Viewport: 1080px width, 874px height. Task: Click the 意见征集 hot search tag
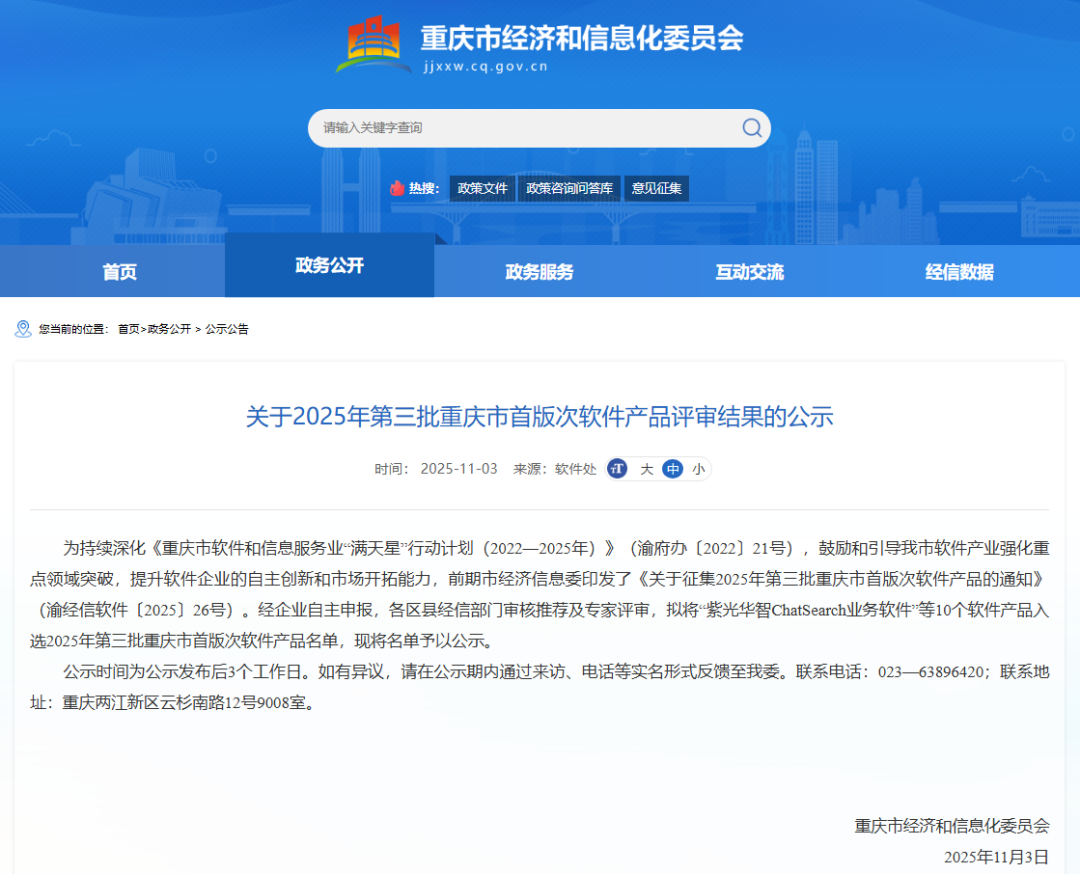point(656,188)
